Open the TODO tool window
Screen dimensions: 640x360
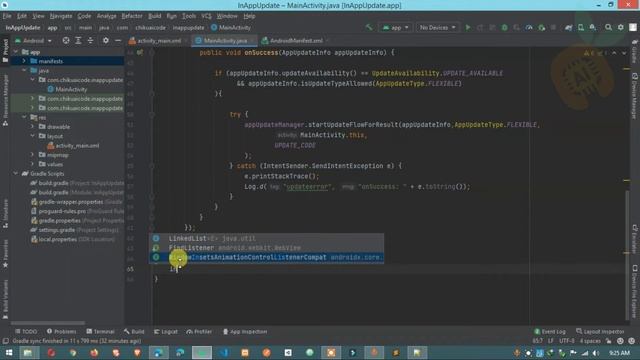pos(26,331)
